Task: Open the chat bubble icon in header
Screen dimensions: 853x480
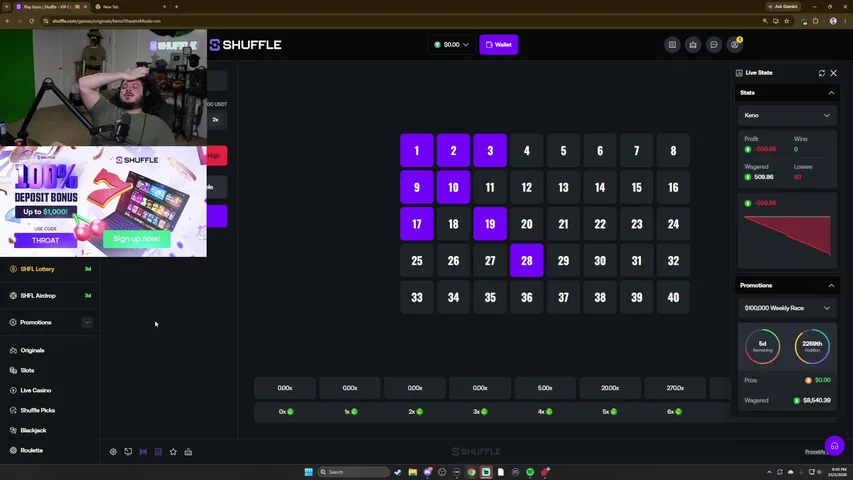Action: point(714,45)
